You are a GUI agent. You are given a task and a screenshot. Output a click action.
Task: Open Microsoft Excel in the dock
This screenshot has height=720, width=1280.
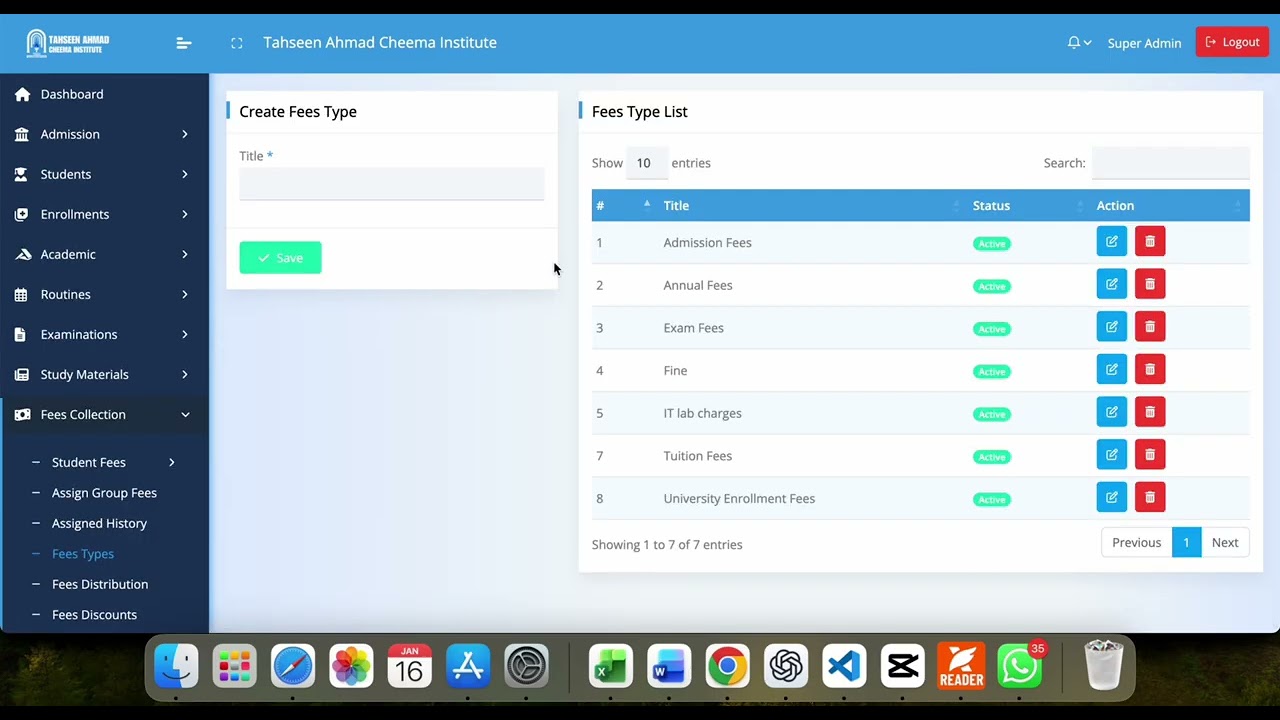pos(610,666)
